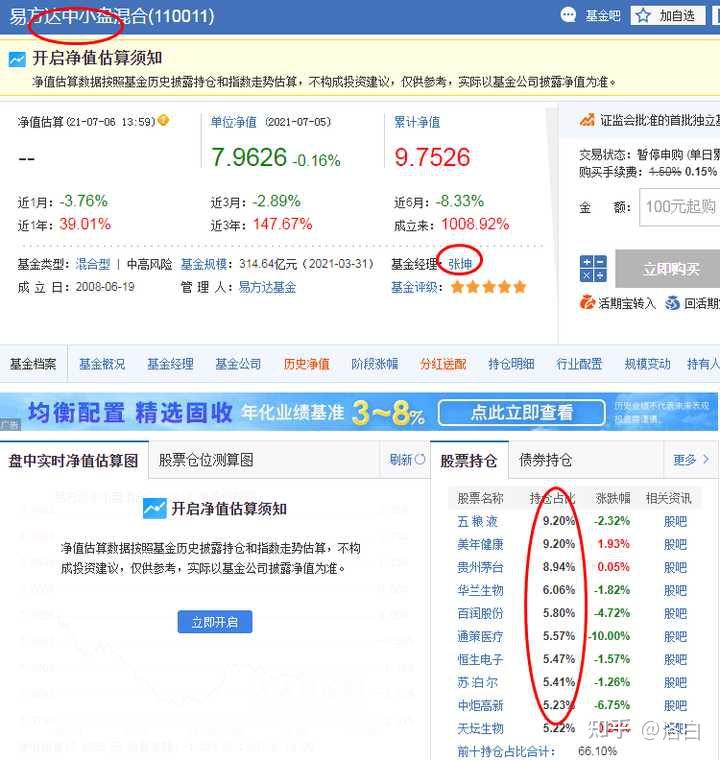Click the 单位净值 link
This screenshot has height=760, width=720.
pyautogui.click(x=233, y=122)
